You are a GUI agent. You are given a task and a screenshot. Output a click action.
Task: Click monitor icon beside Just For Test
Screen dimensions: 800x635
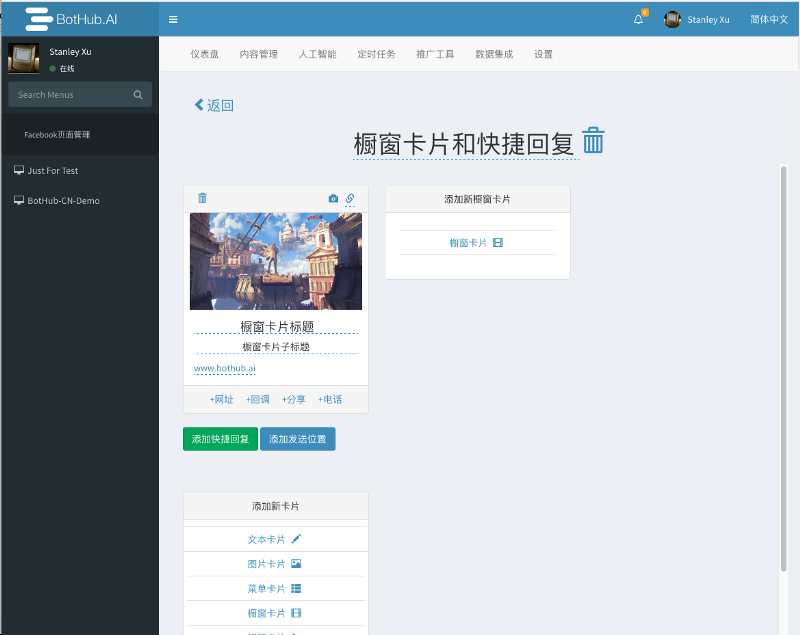click(19, 170)
